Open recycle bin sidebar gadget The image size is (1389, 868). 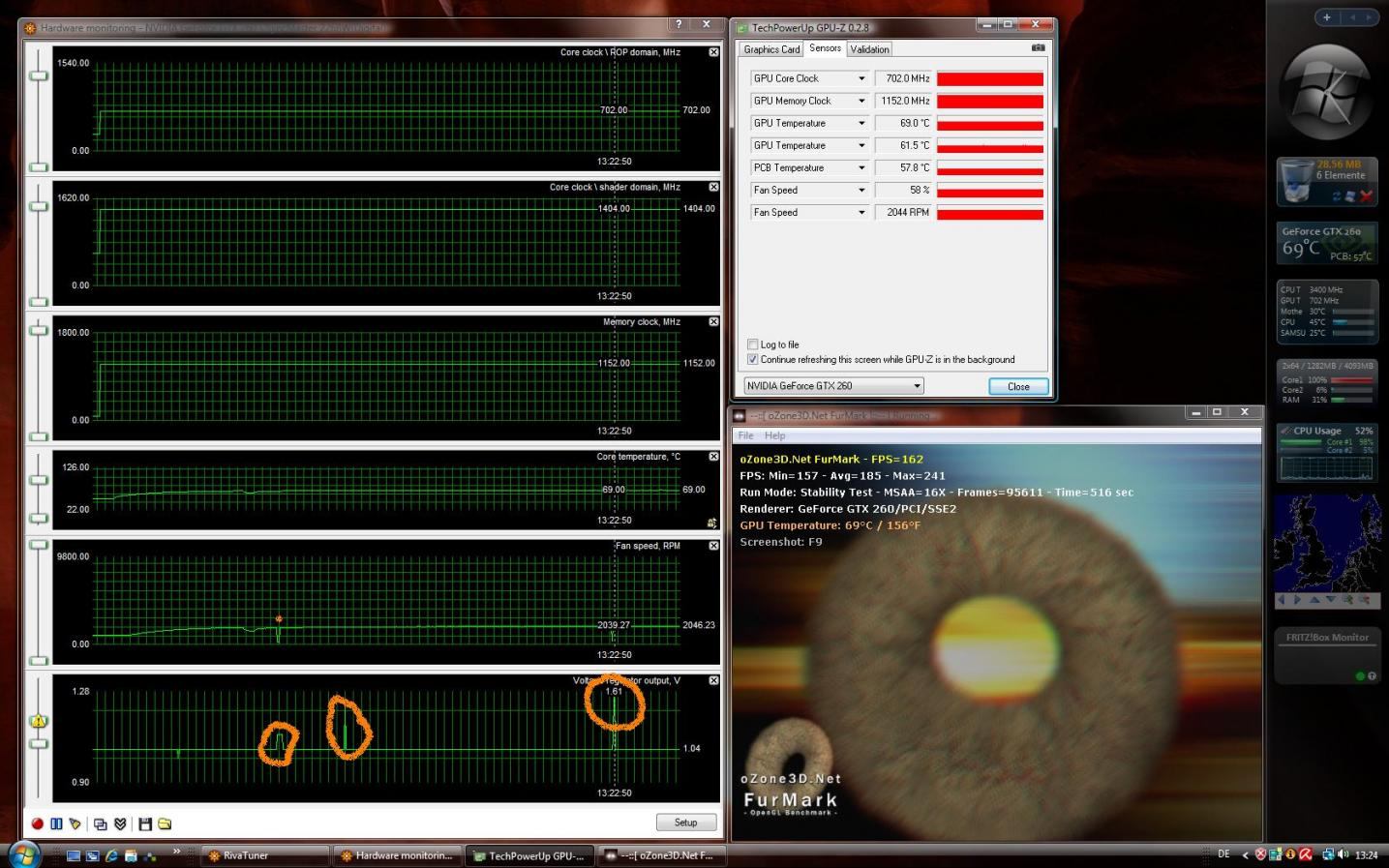pos(1326,181)
